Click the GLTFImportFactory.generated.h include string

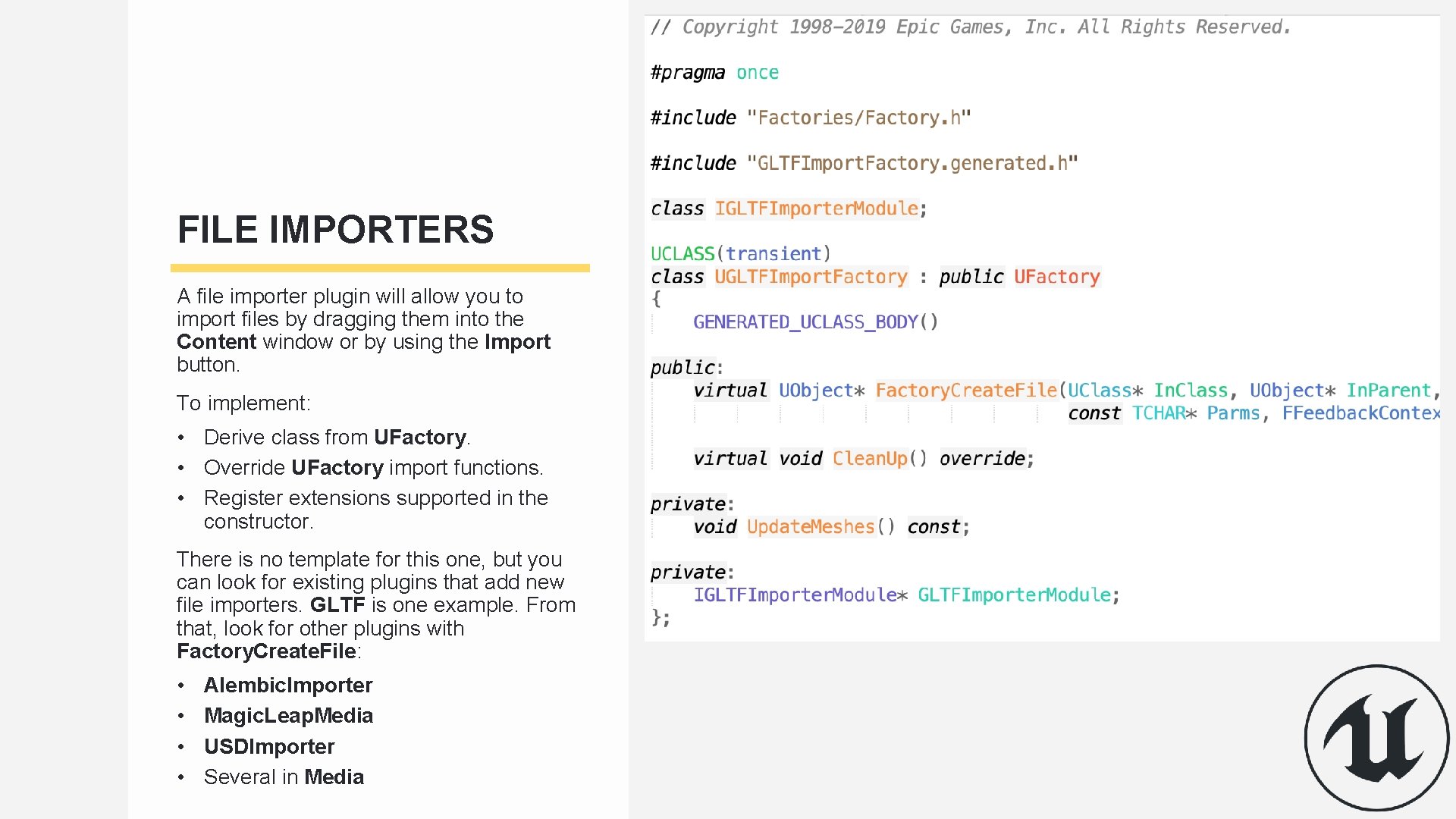[x=912, y=163]
